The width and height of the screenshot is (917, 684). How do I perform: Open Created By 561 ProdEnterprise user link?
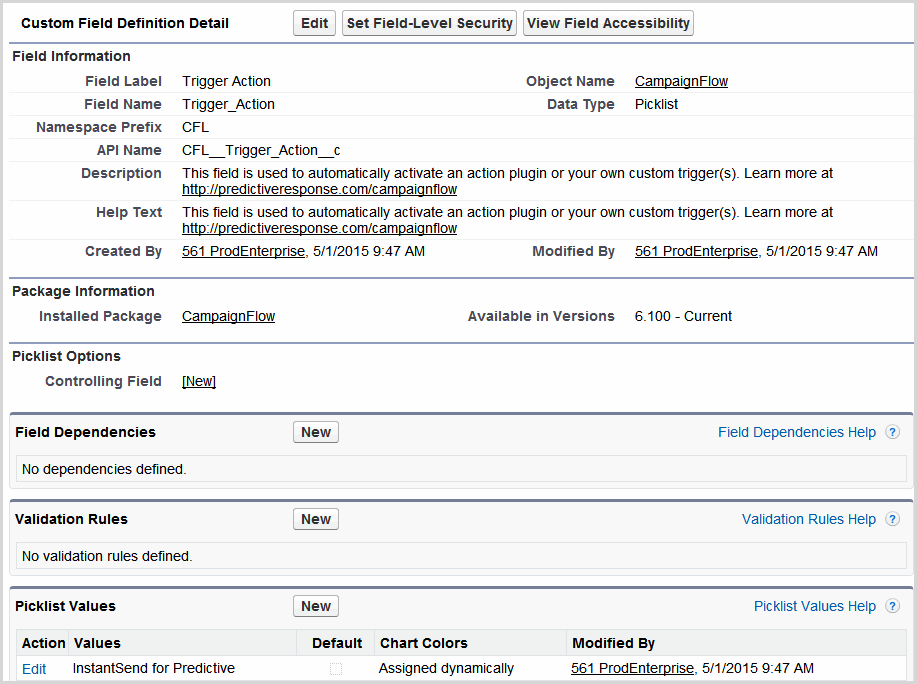(x=243, y=251)
